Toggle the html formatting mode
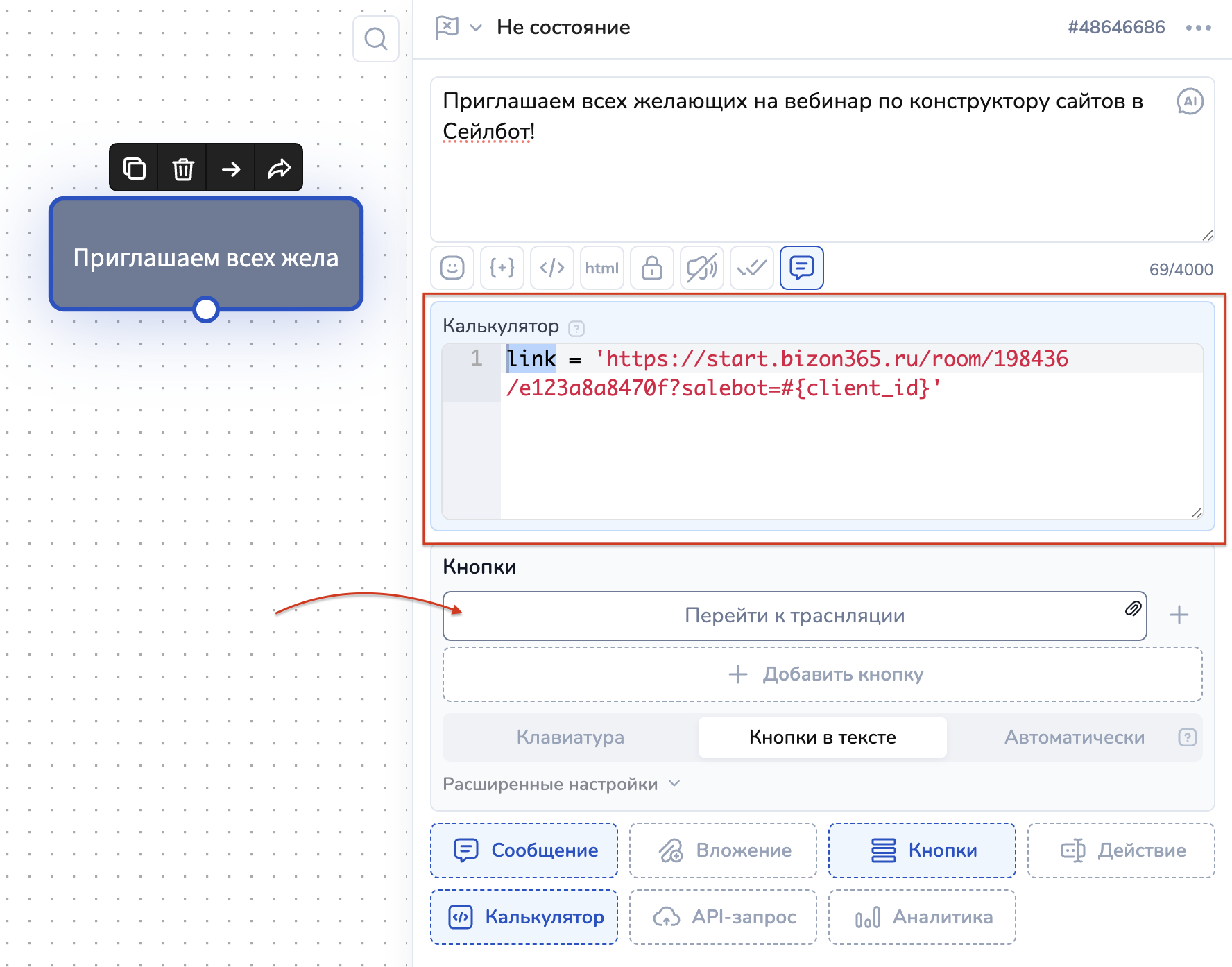 tap(602, 268)
